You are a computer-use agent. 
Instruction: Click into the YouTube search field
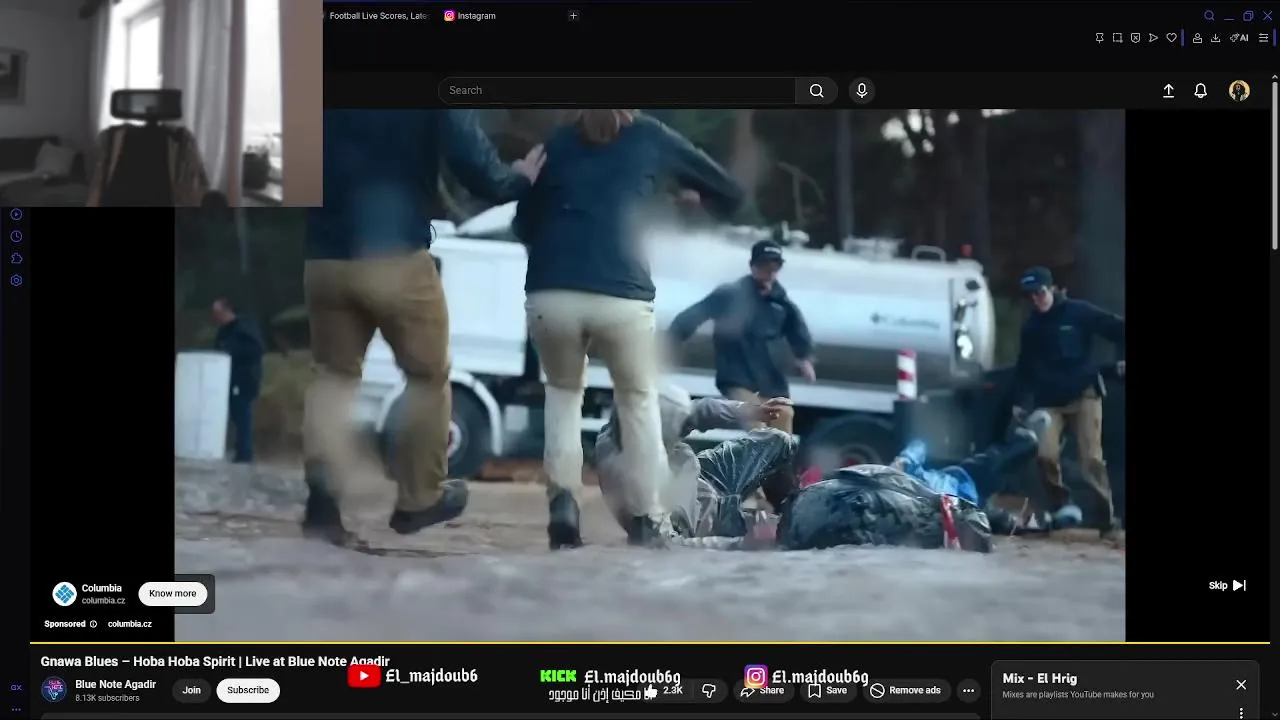click(617, 90)
